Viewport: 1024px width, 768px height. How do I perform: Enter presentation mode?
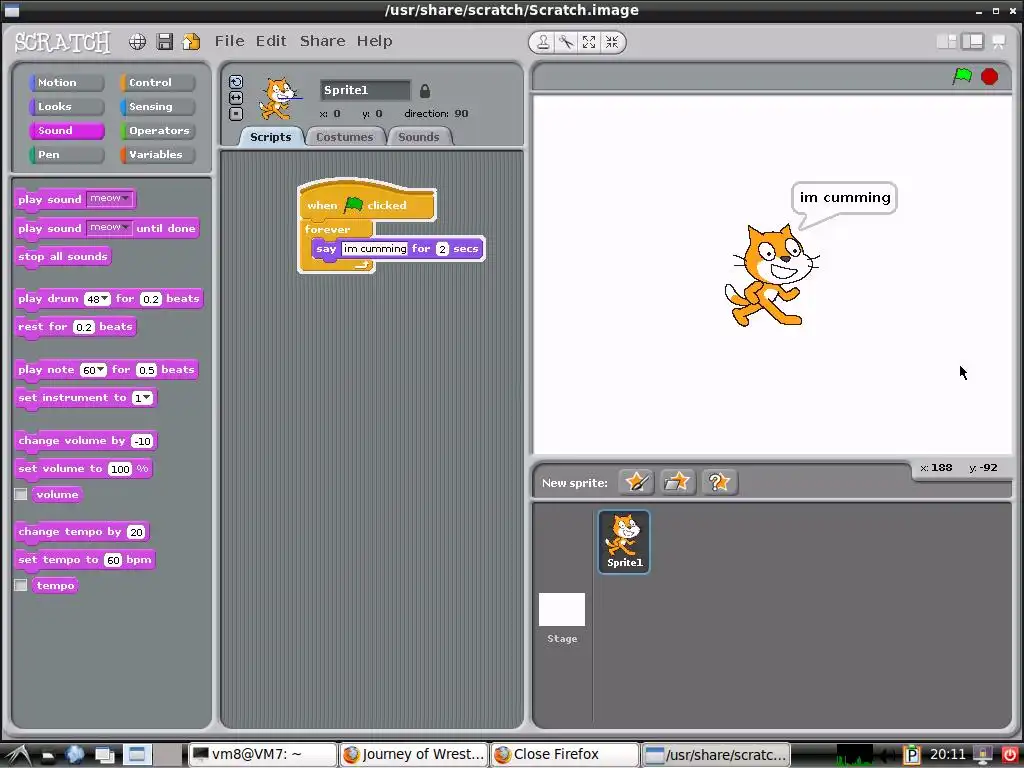(x=999, y=42)
